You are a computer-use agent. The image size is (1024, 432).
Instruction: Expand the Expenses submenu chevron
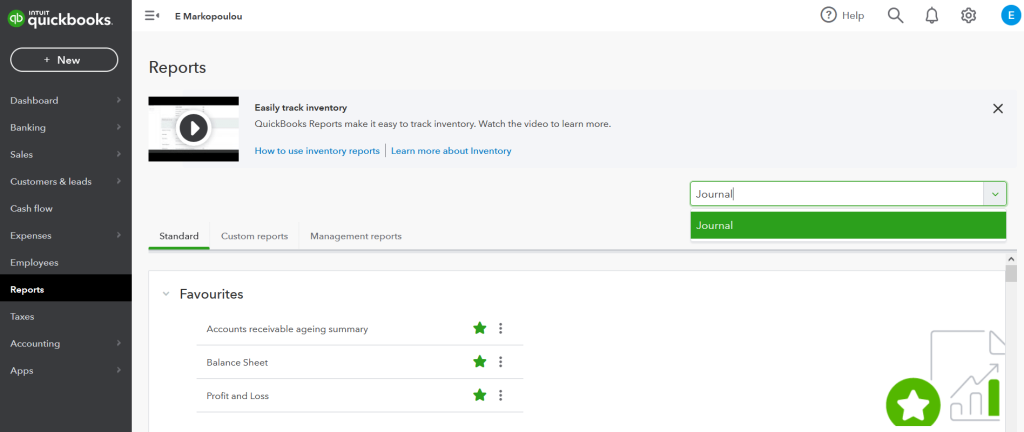[118, 236]
